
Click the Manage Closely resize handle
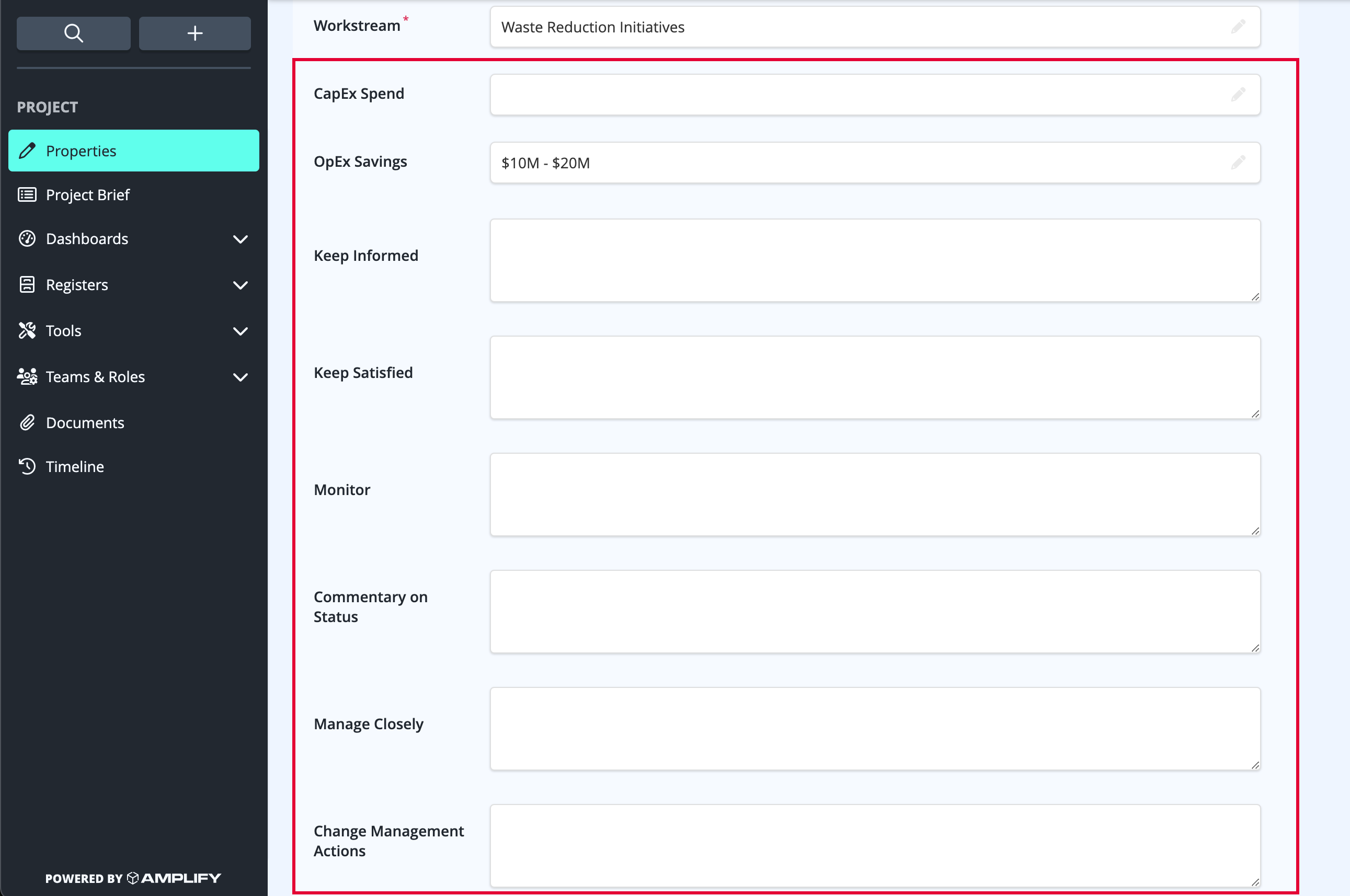point(1255,765)
